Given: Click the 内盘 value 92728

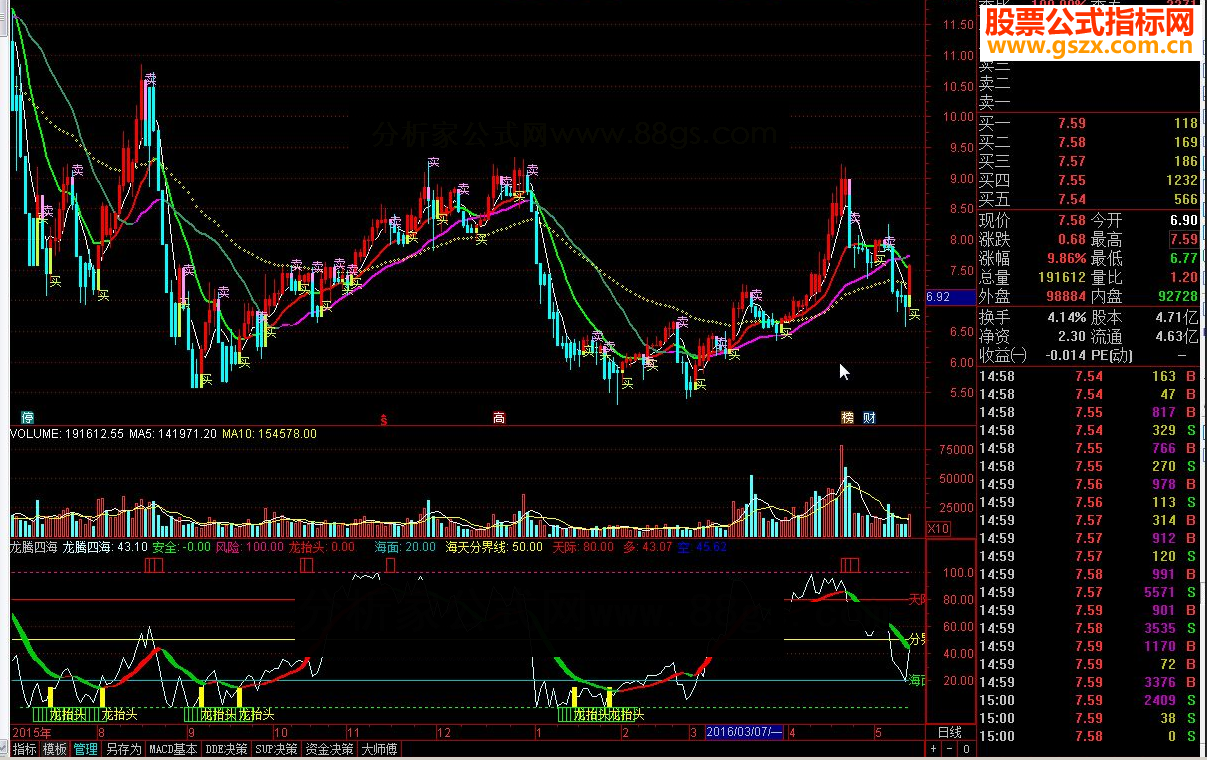Looking at the screenshot, I should pos(1177,296).
